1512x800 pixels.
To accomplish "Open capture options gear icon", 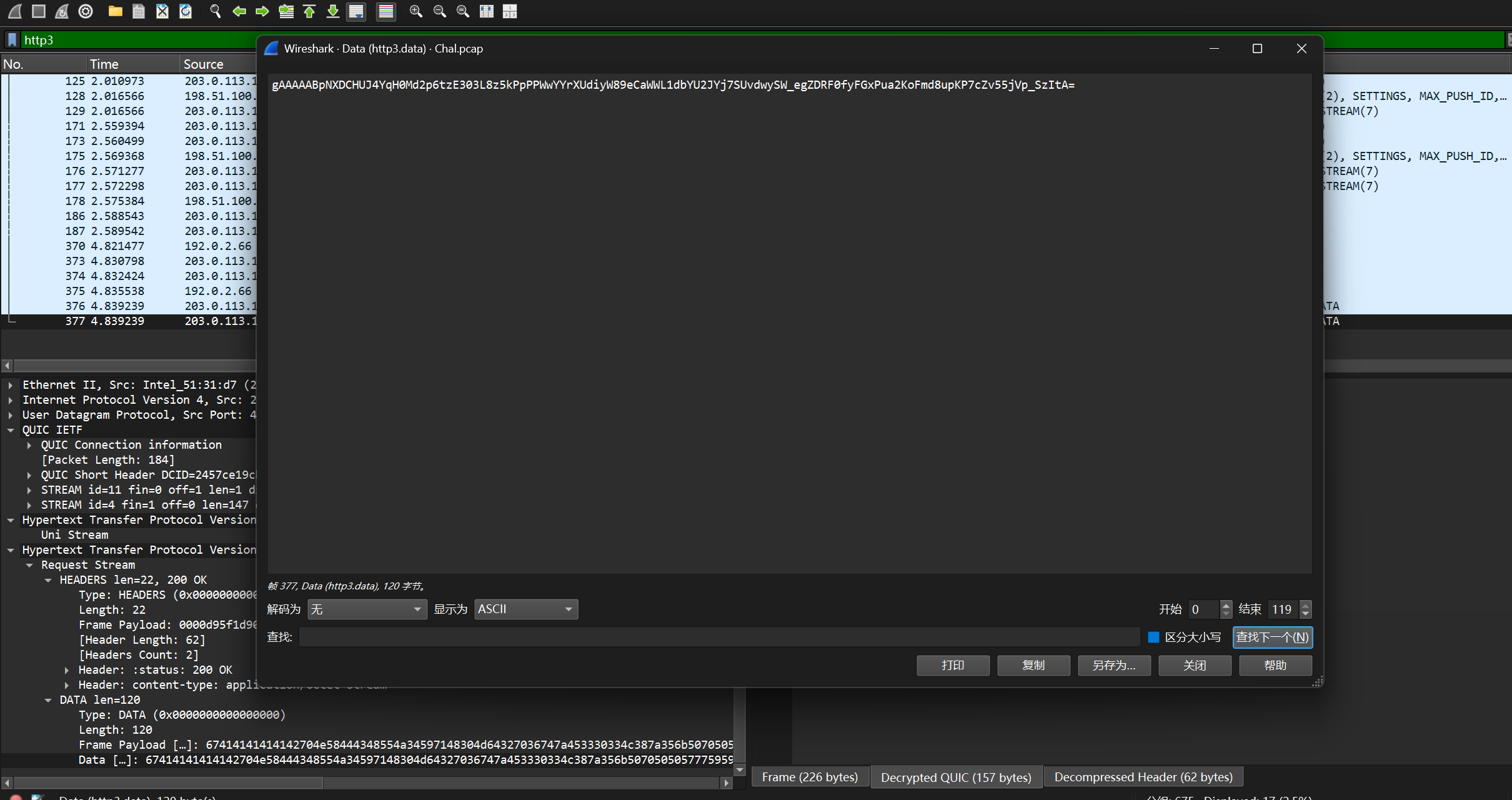I will [x=86, y=11].
